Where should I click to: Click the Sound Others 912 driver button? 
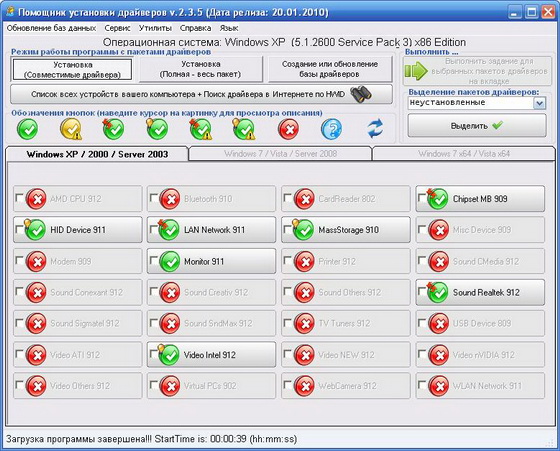(x=346, y=292)
